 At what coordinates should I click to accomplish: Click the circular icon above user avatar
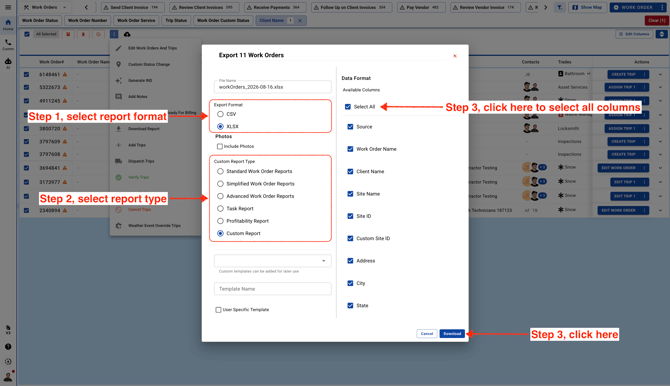click(8, 362)
